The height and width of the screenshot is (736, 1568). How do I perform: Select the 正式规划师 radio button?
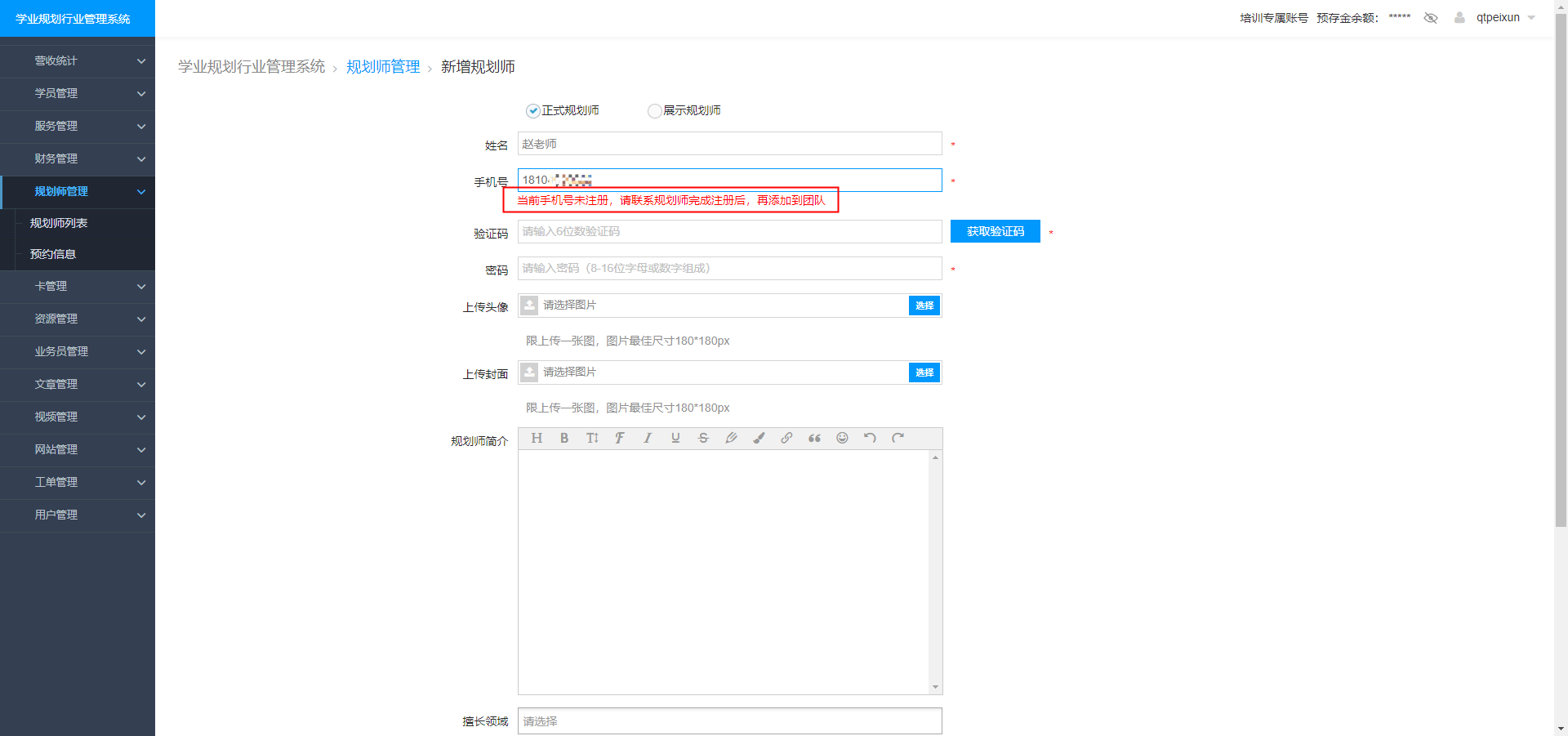click(532, 110)
